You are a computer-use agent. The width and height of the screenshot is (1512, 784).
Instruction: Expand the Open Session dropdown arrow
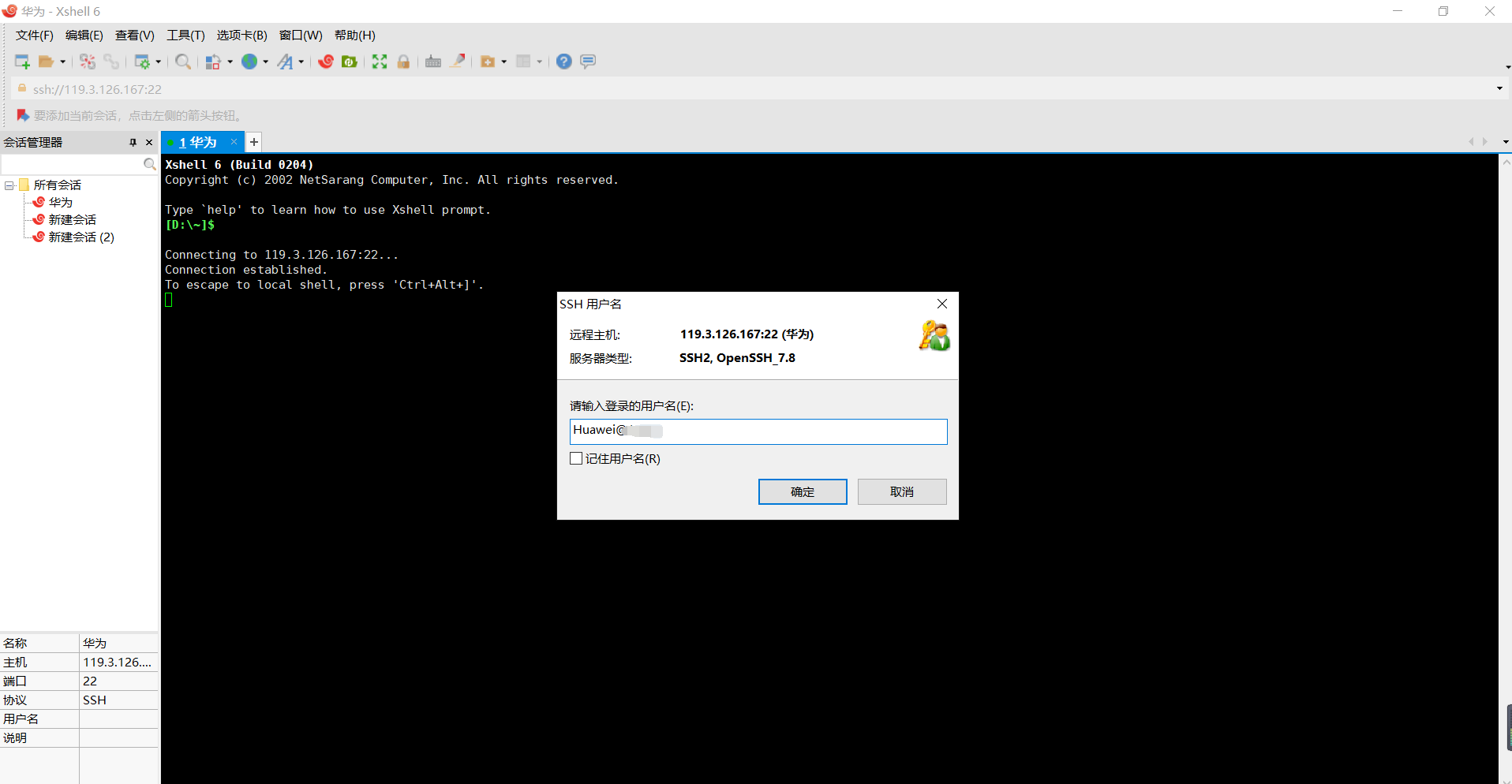(x=62, y=62)
